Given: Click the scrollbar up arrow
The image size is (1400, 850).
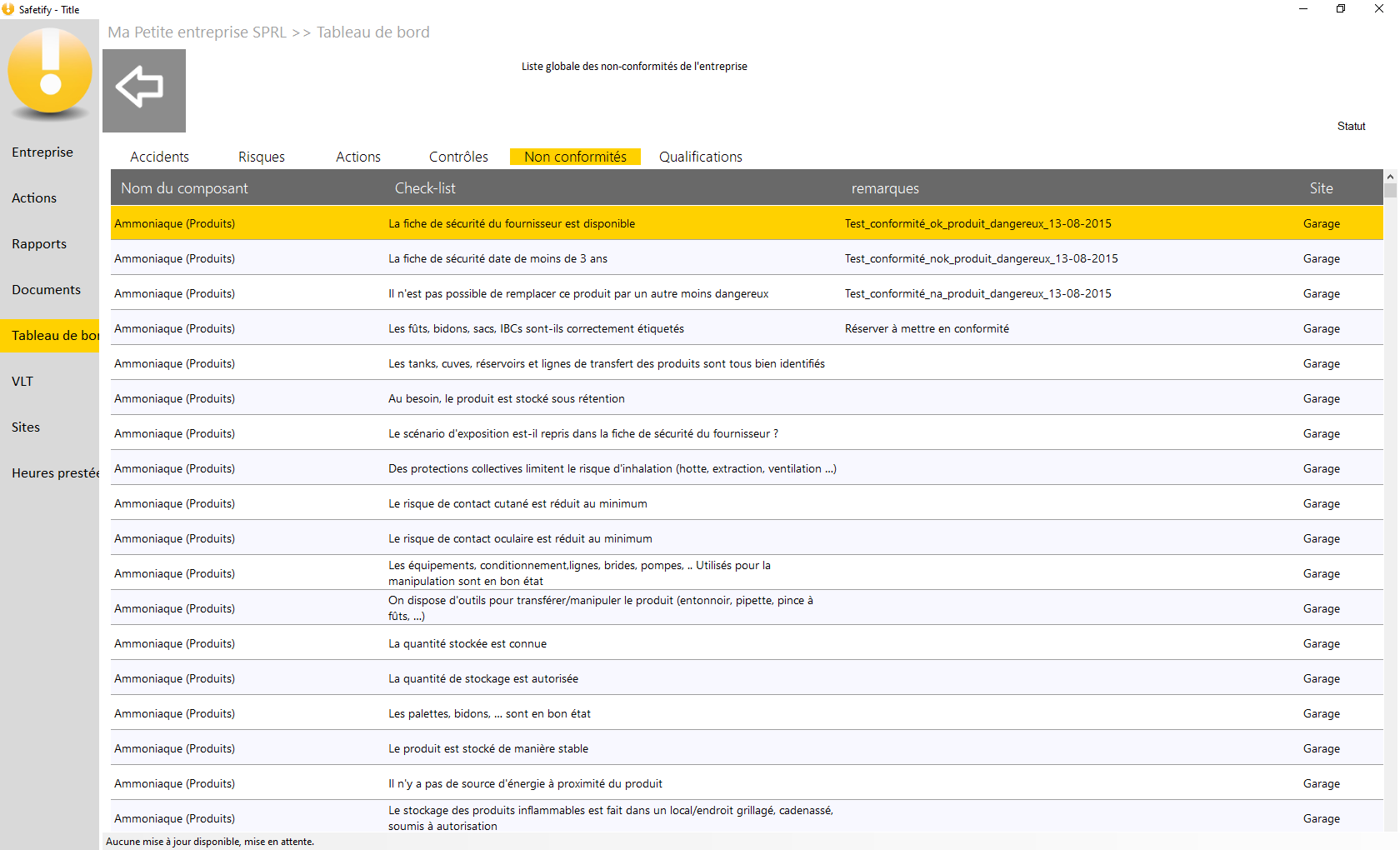Looking at the screenshot, I should (1390, 176).
